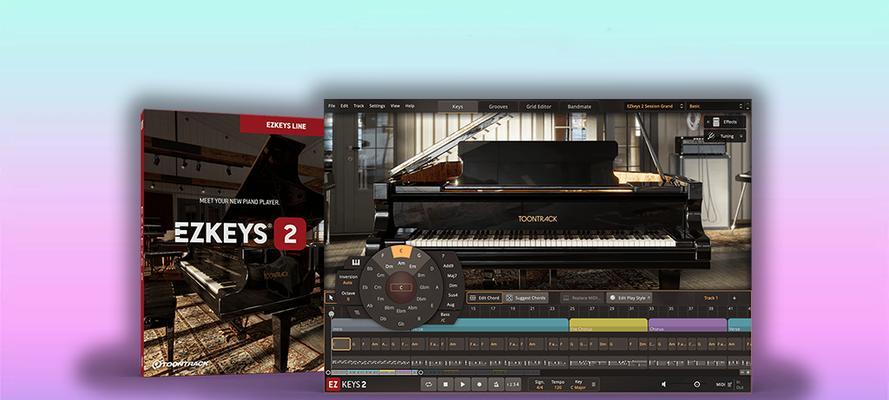This screenshot has width=889, height=400.
Task: Click the song overview scrollbar
Action: [376, 372]
